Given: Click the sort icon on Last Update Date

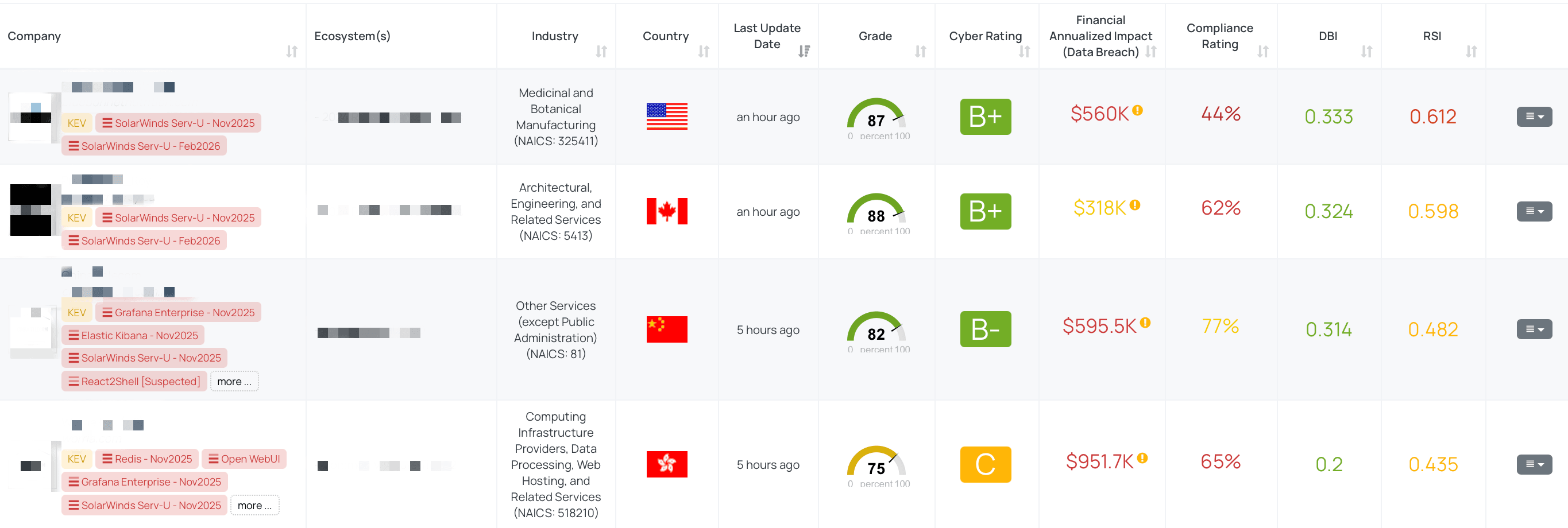Looking at the screenshot, I should [x=805, y=52].
